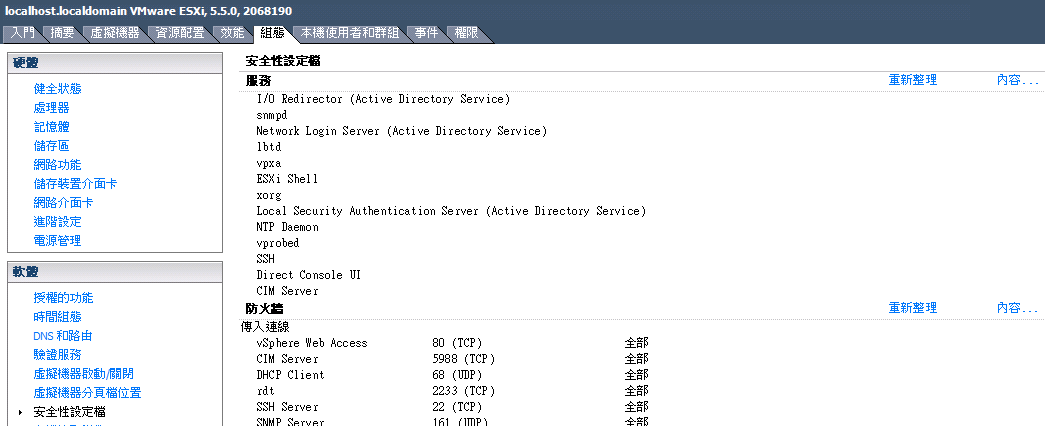Screen dimensions: 1045x426
Task: Open the 驗證服務 link
Action: coord(57,355)
